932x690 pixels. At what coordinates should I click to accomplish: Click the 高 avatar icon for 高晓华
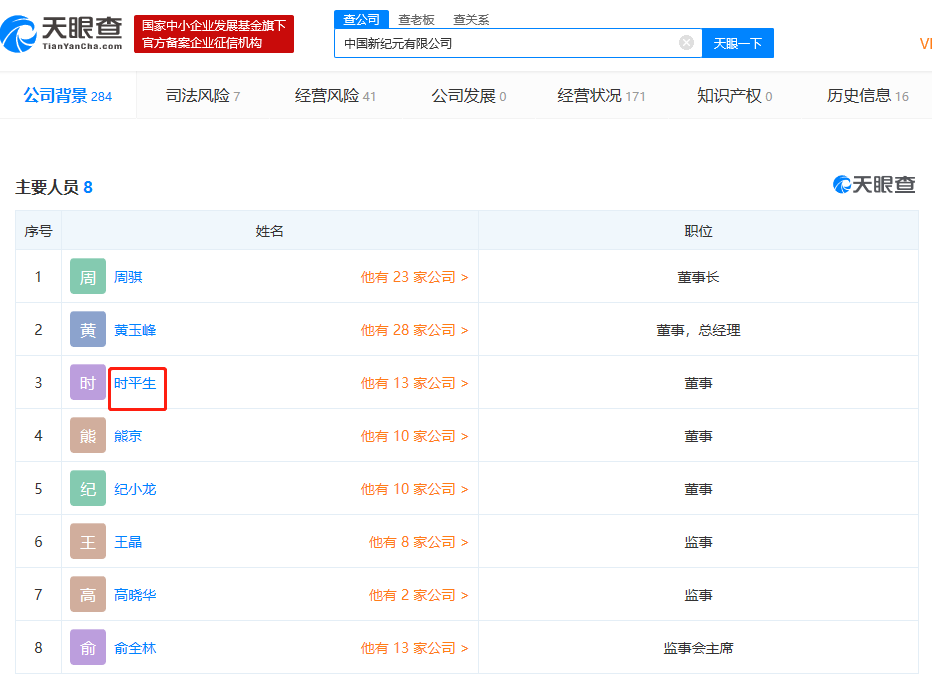[x=88, y=594]
